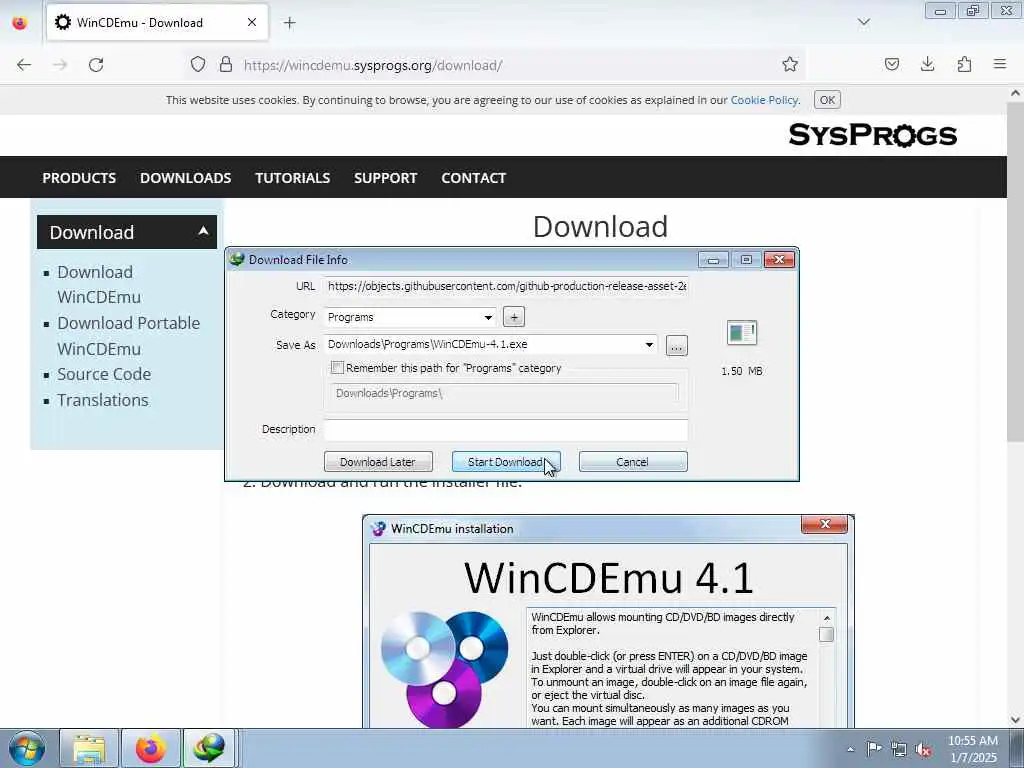Click Download Later button
This screenshot has width=1024, height=768.
378,462
